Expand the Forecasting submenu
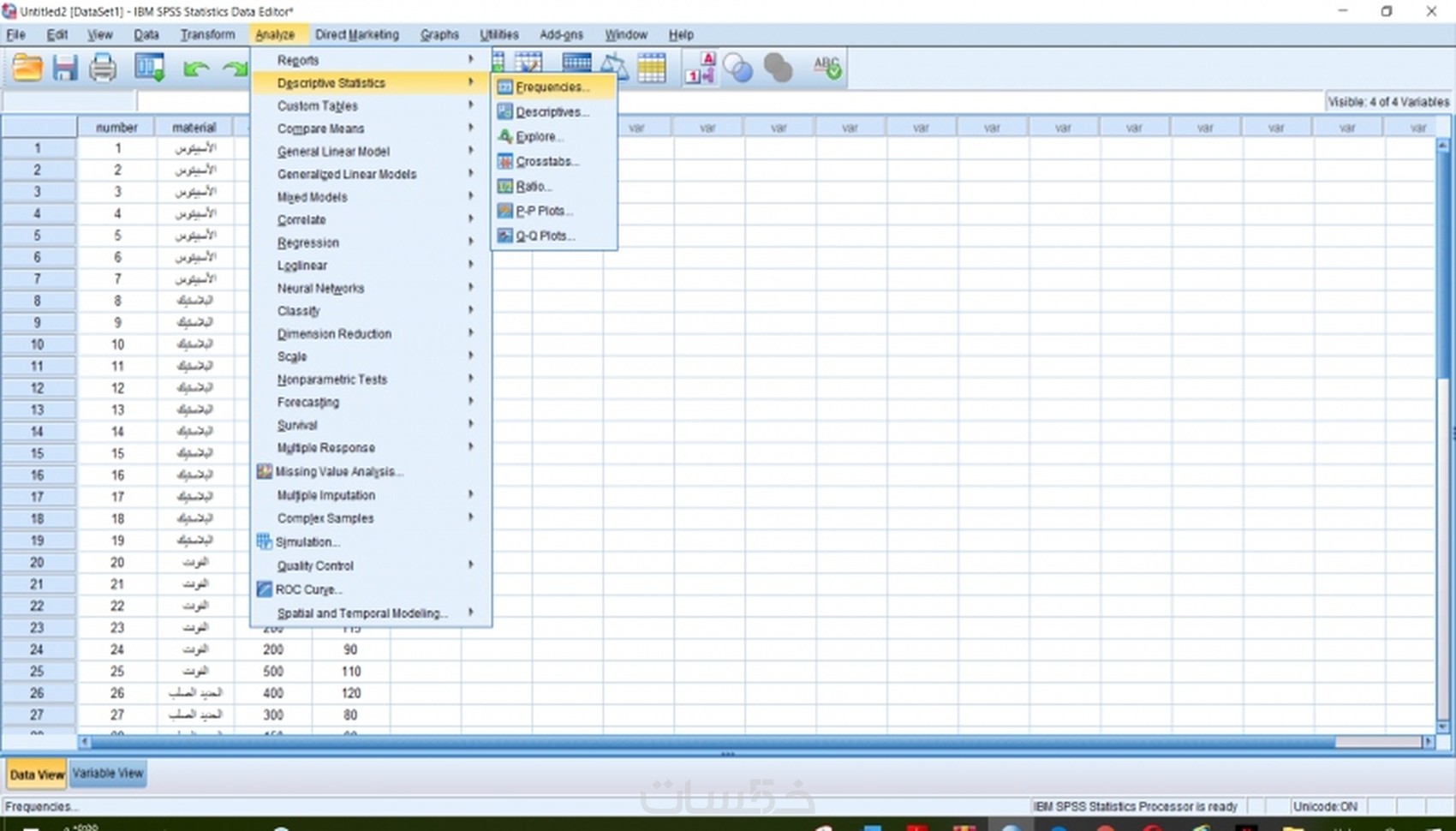 [370, 403]
